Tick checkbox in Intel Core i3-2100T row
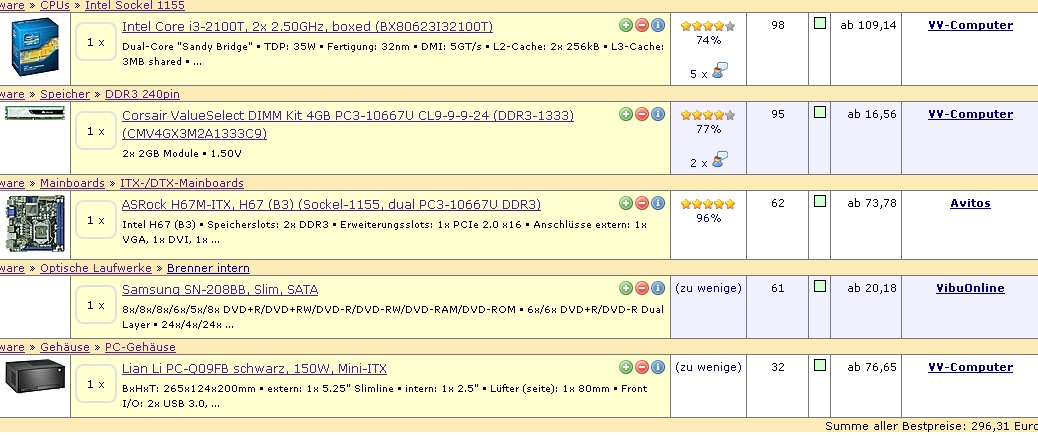 pyautogui.click(x=820, y=23)
